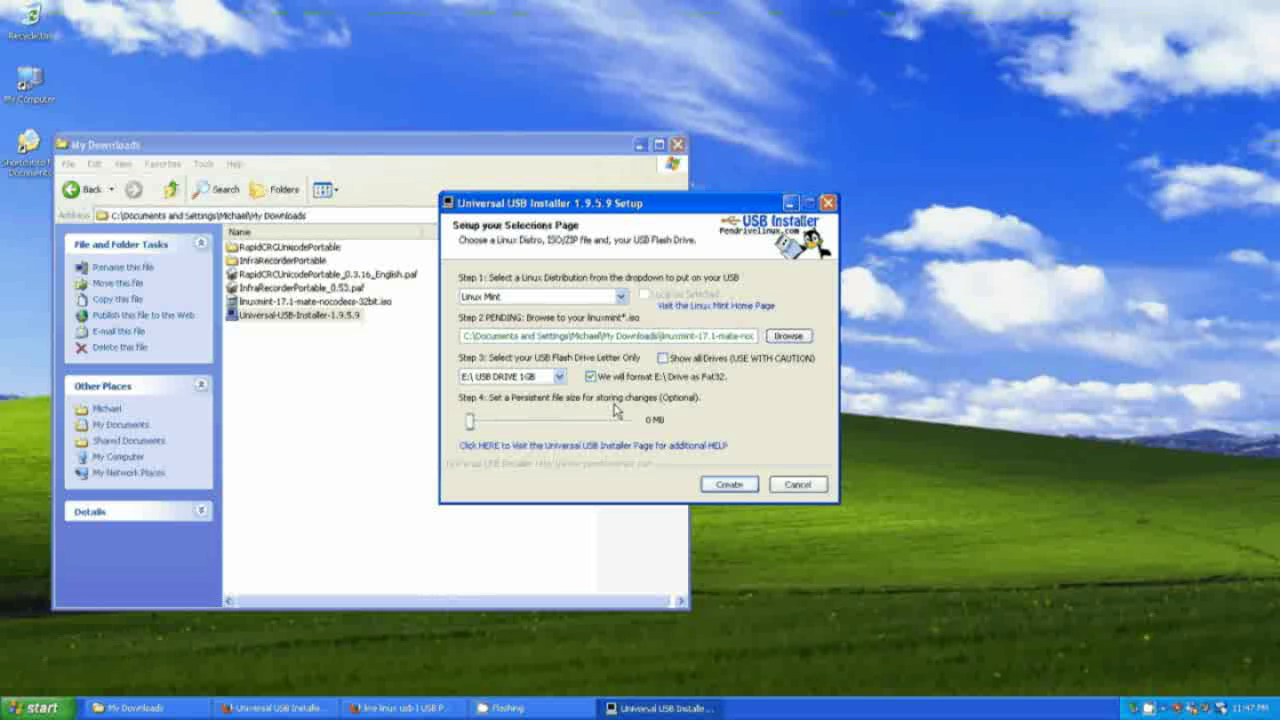Open the Linux Mint distribution dropdown

(x=621, y=296)
